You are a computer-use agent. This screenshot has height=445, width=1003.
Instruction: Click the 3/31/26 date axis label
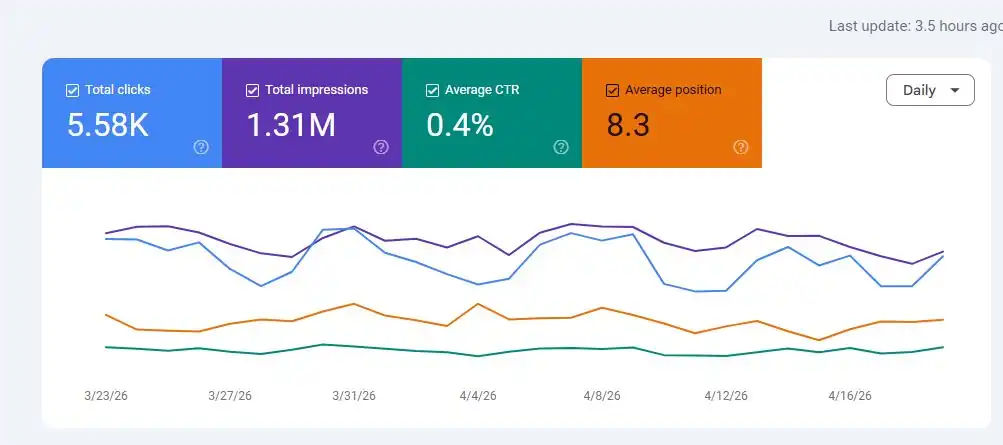[x=354, y=396]
